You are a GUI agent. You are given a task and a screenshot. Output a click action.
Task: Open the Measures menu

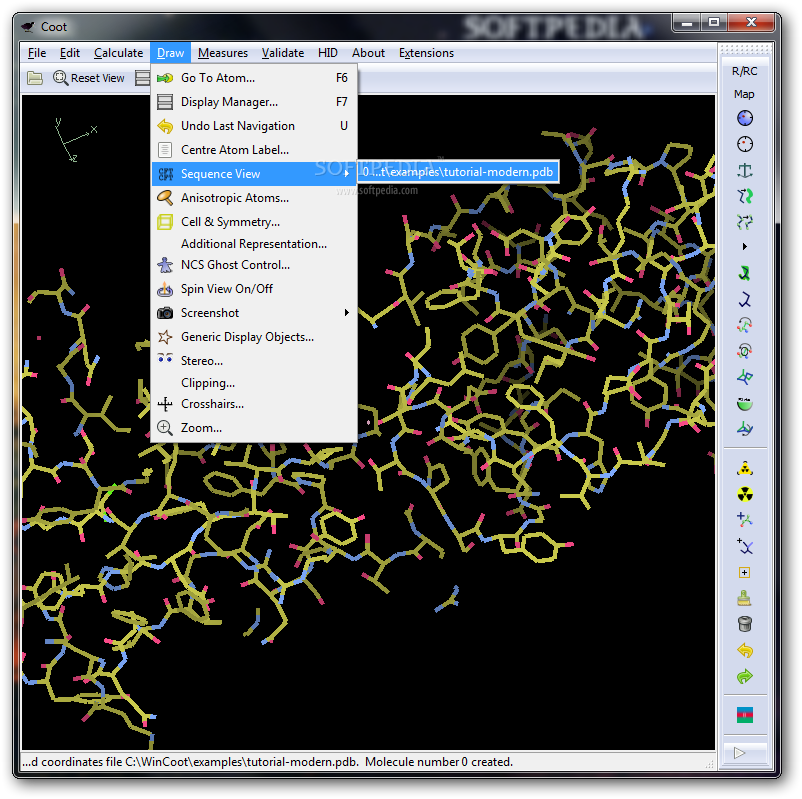222,53
